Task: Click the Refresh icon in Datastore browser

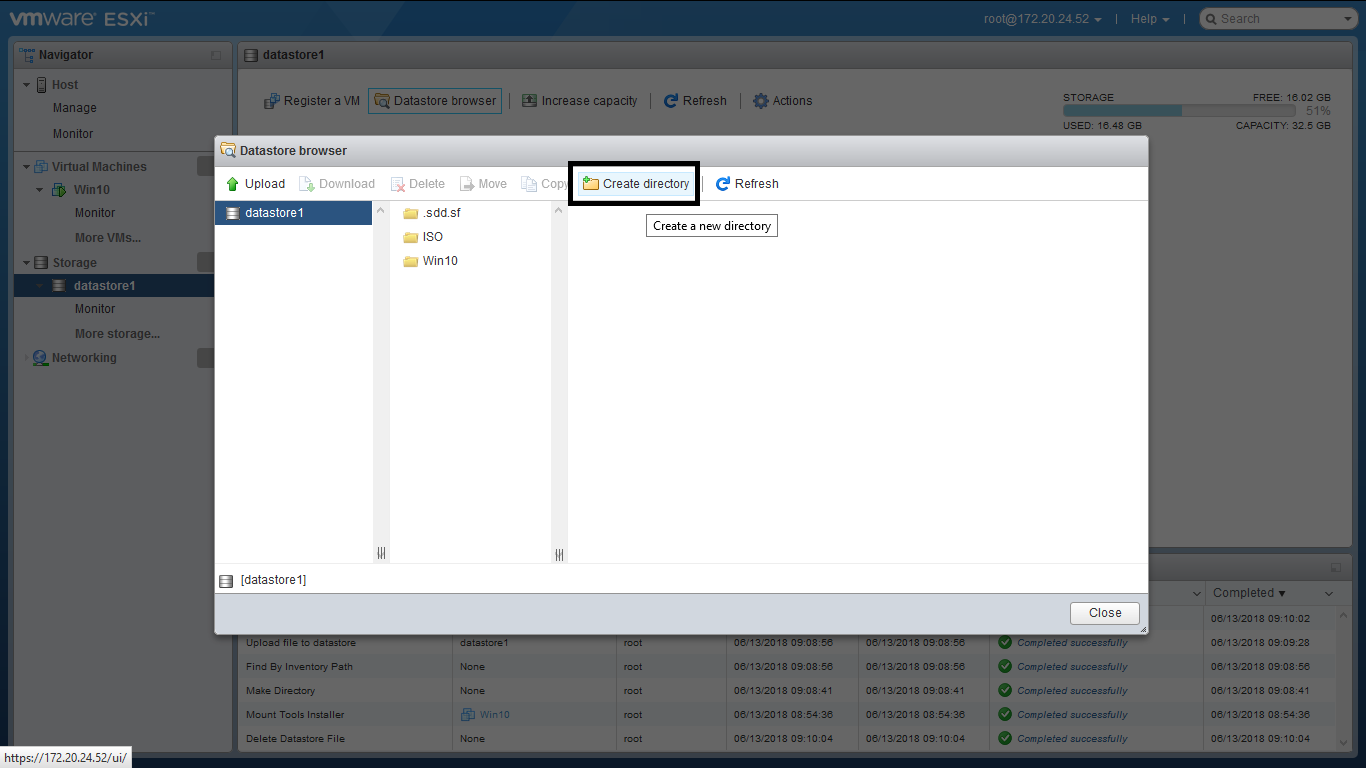Action: (x=723, y=184)
